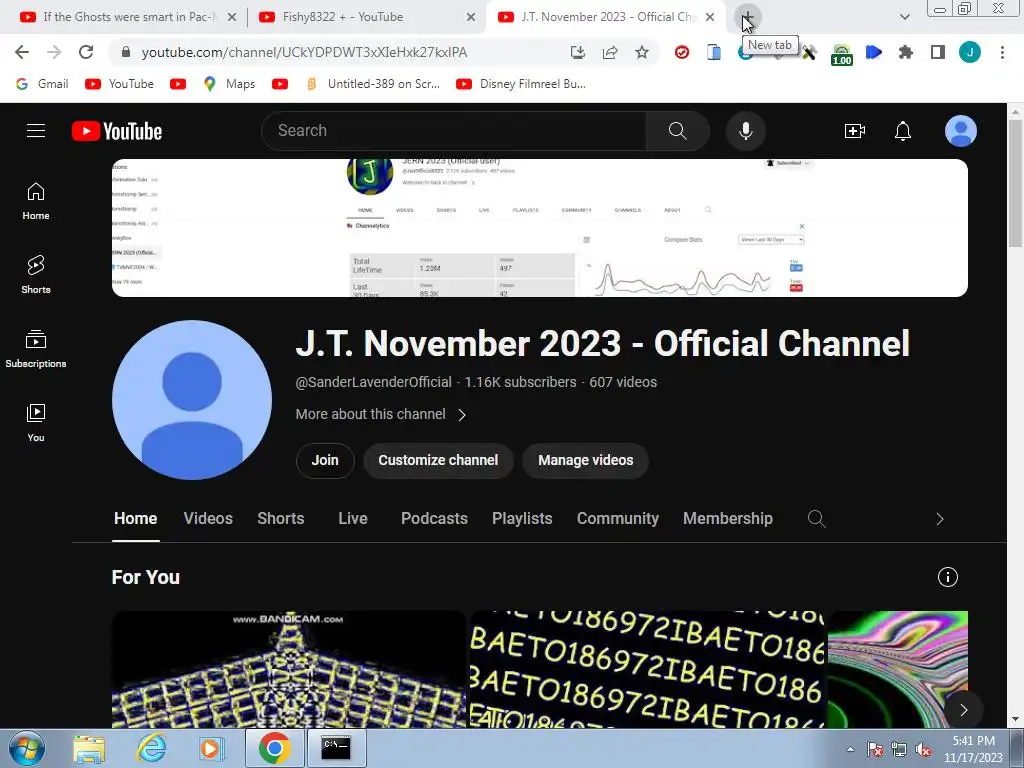Click the address bar URL
1024x768 pixels.
click(x=304, y=52)
